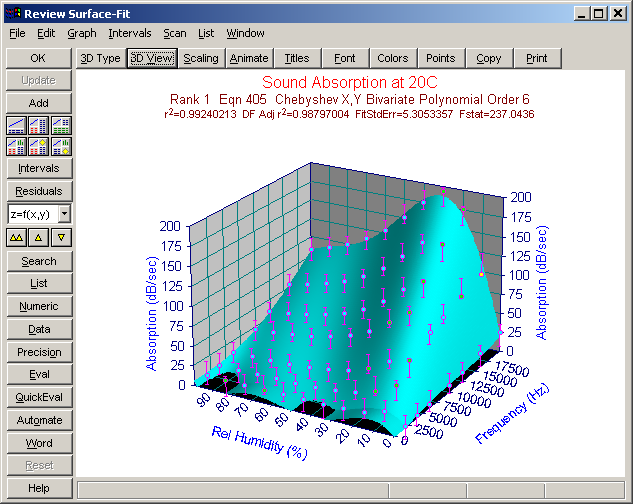Open the z=f(x,y) dropdown arrow
The width and height of the screenshot is (633, 504).
[x=64, y=214]
